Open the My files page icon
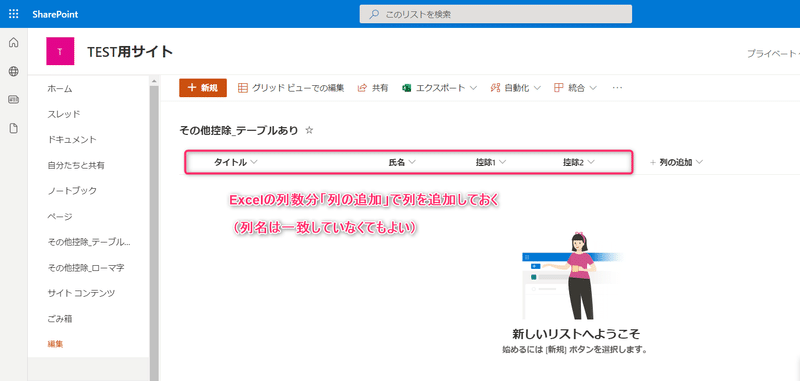Image resolution: width=800 pixels, height=381 pixels. (14, 129)
